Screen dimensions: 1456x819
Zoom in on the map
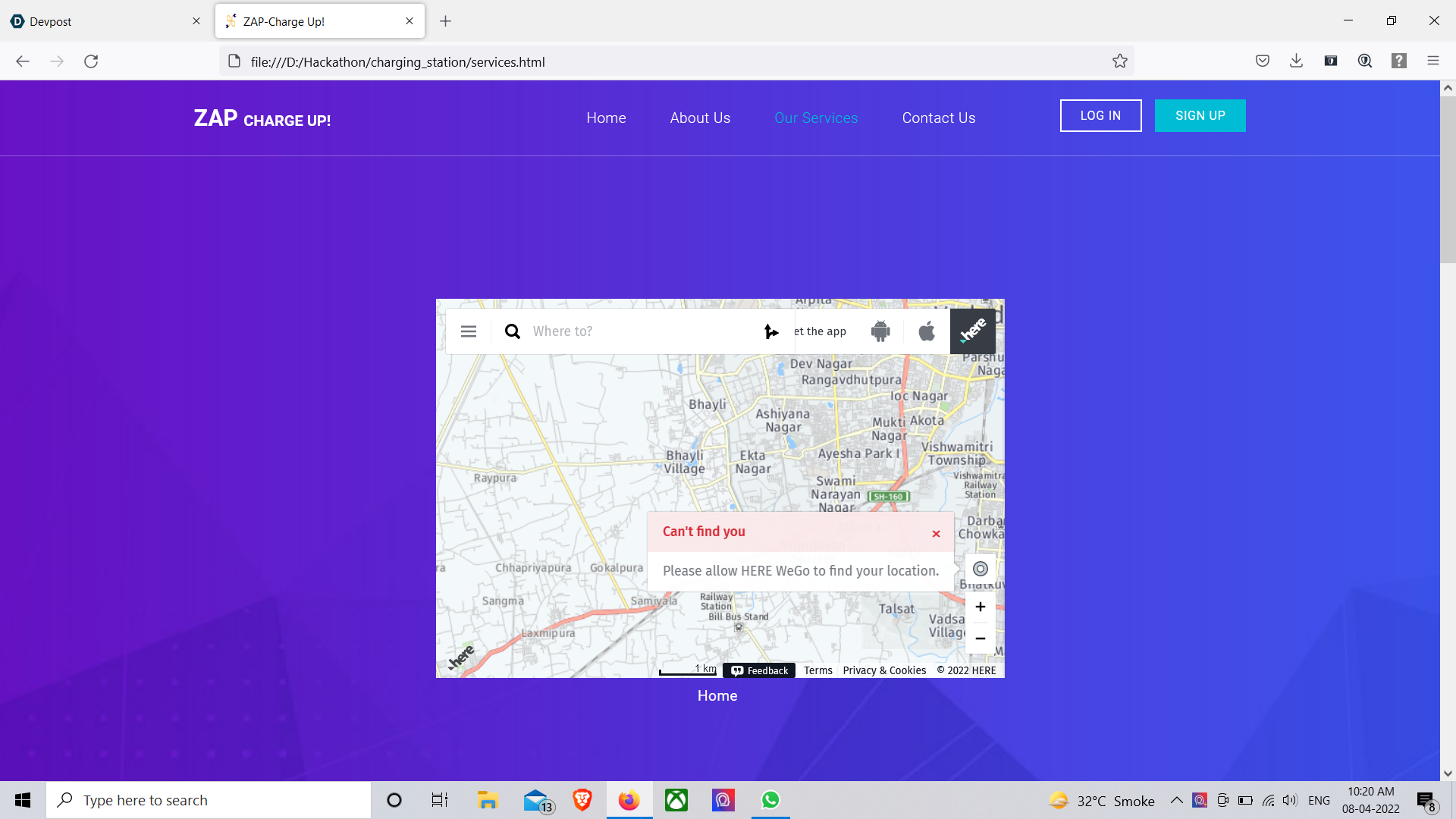(980, 607)
